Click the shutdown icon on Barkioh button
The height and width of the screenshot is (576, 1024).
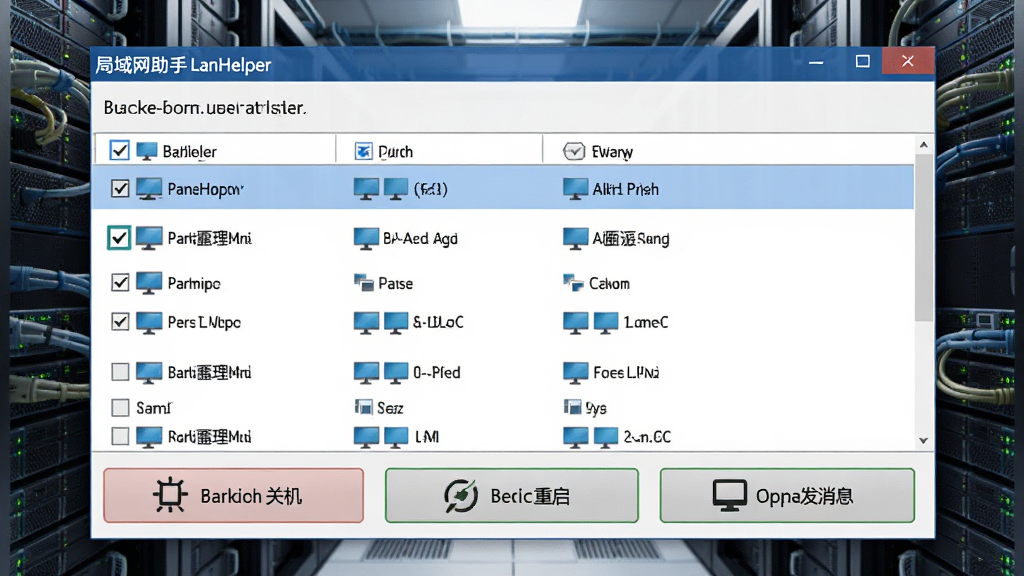pyautogui.click(x=170, y=495)
